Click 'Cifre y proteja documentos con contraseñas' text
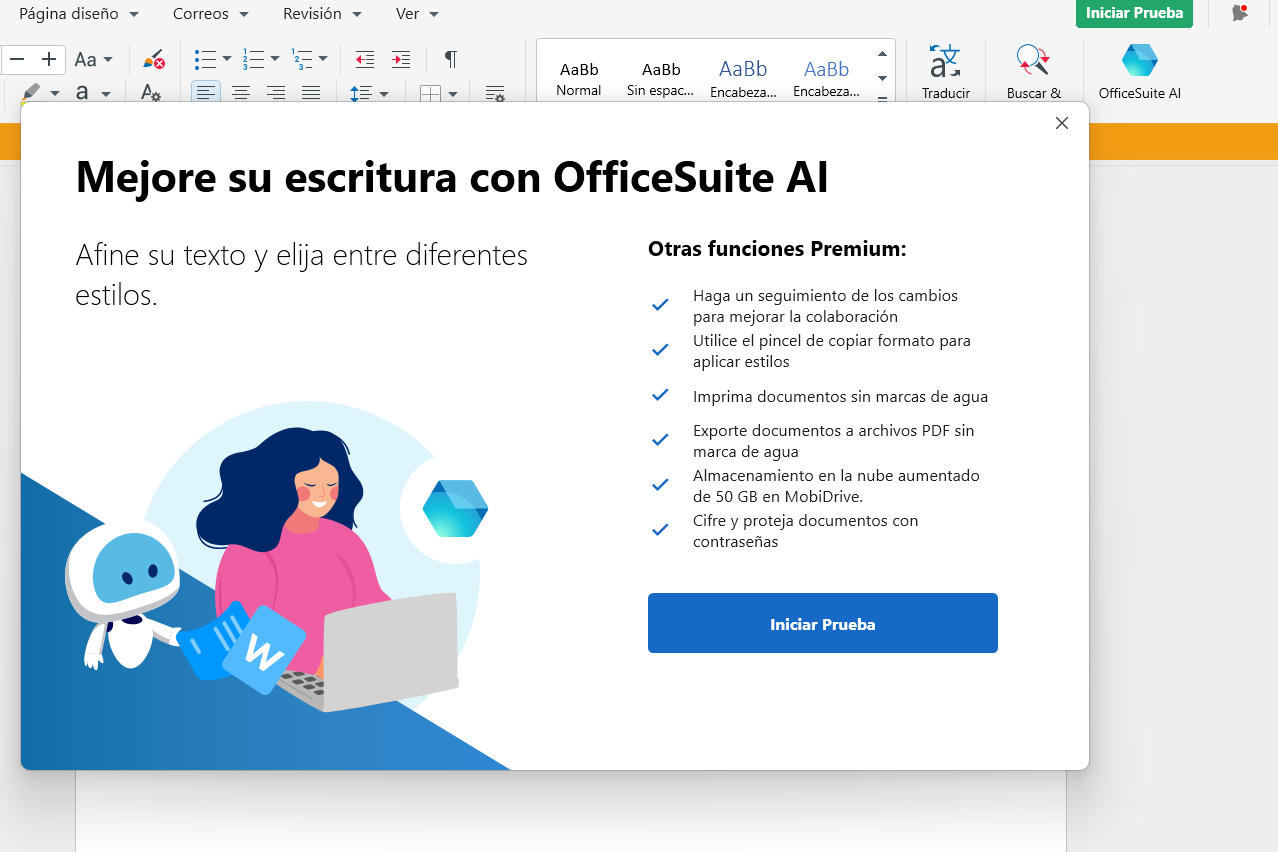 coord(805,531)
